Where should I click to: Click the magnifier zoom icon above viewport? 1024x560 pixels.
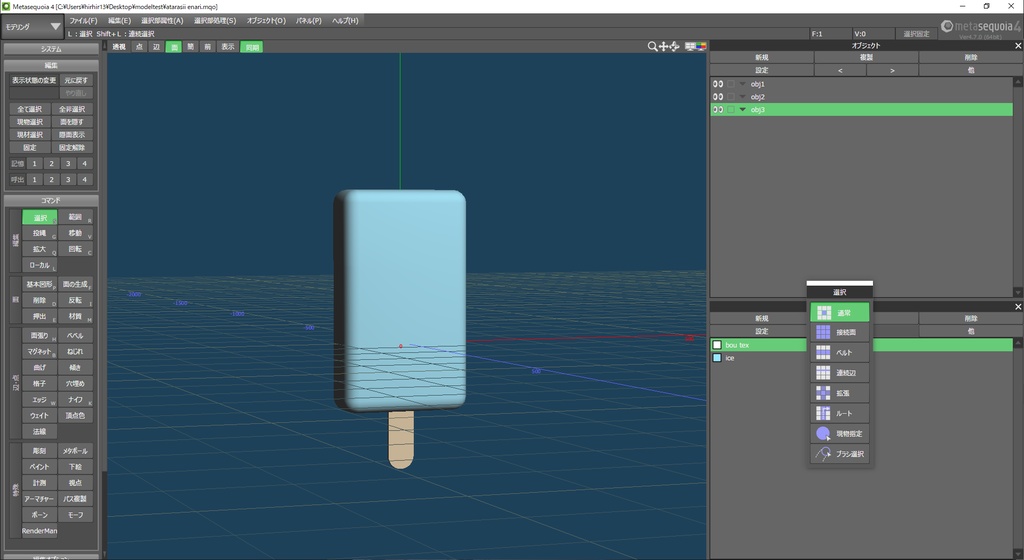(653, 47)
